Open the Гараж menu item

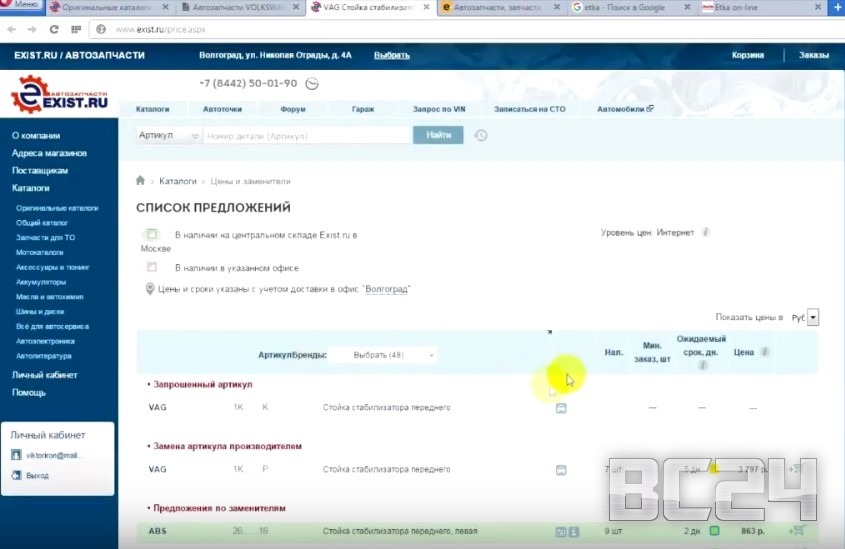pyautogui.click(x=363, y=108)
